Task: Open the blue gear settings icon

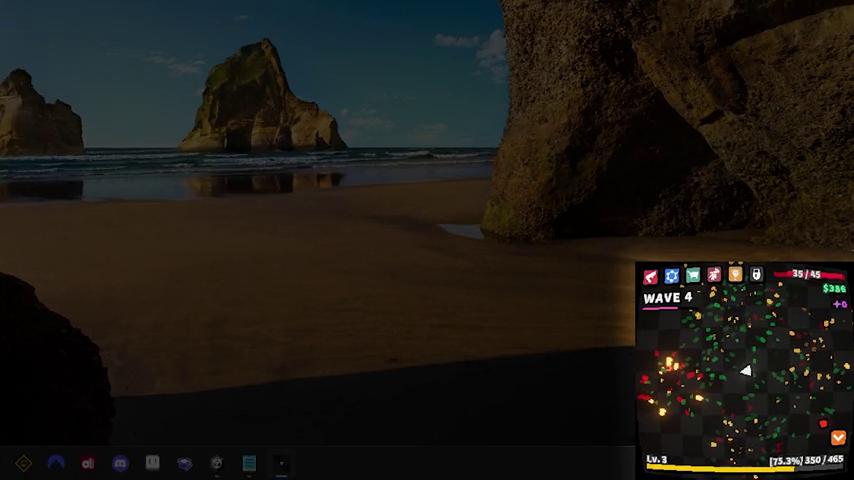Action: 672,276
